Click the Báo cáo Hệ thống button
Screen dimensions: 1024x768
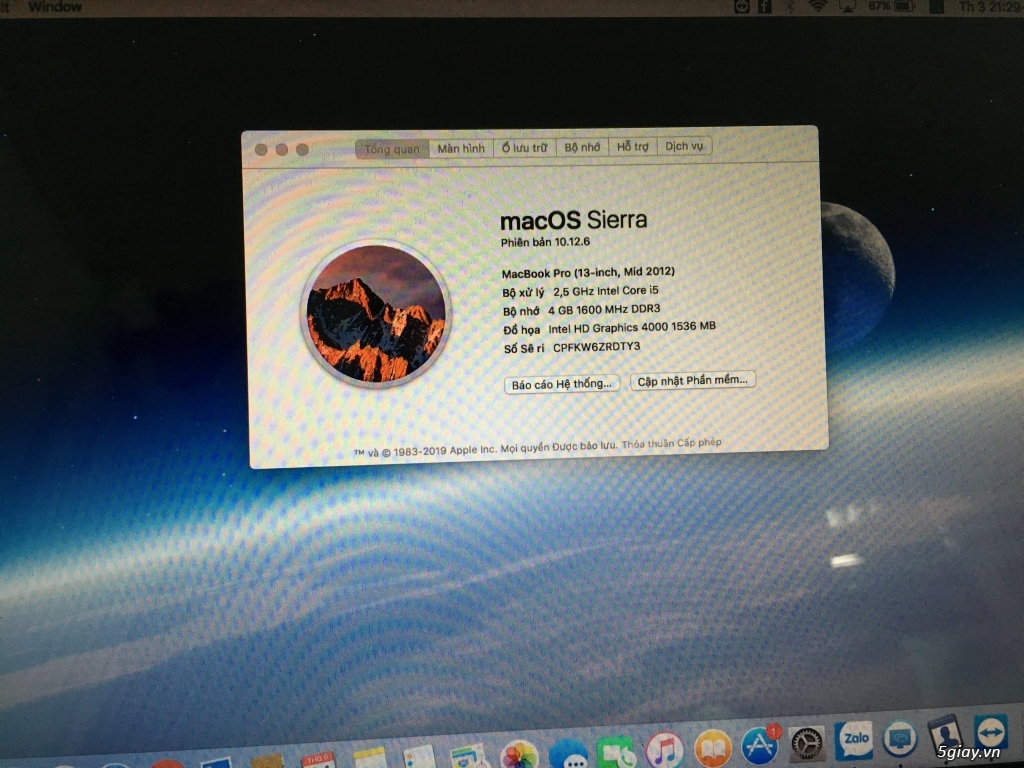[x=562, y=384]
